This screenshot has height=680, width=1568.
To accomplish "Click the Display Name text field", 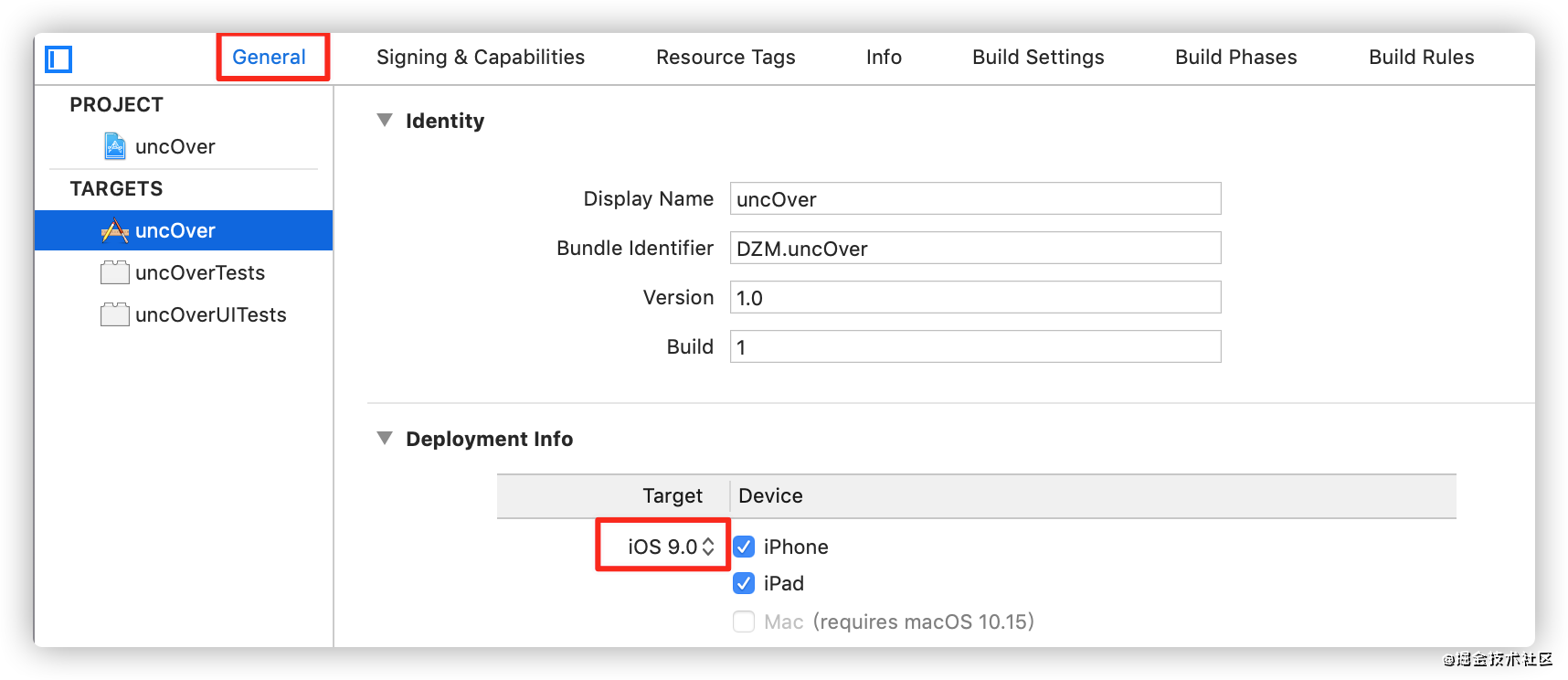I will pos(975,198).
